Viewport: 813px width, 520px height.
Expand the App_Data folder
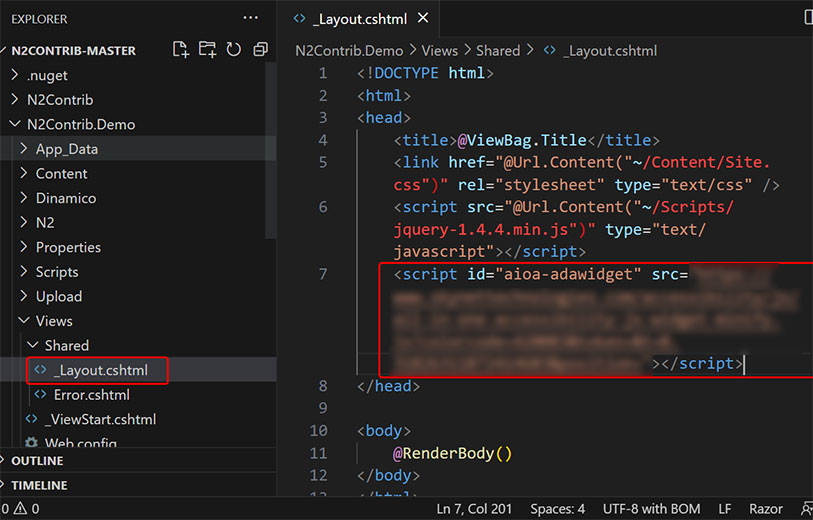coord(24,148)
